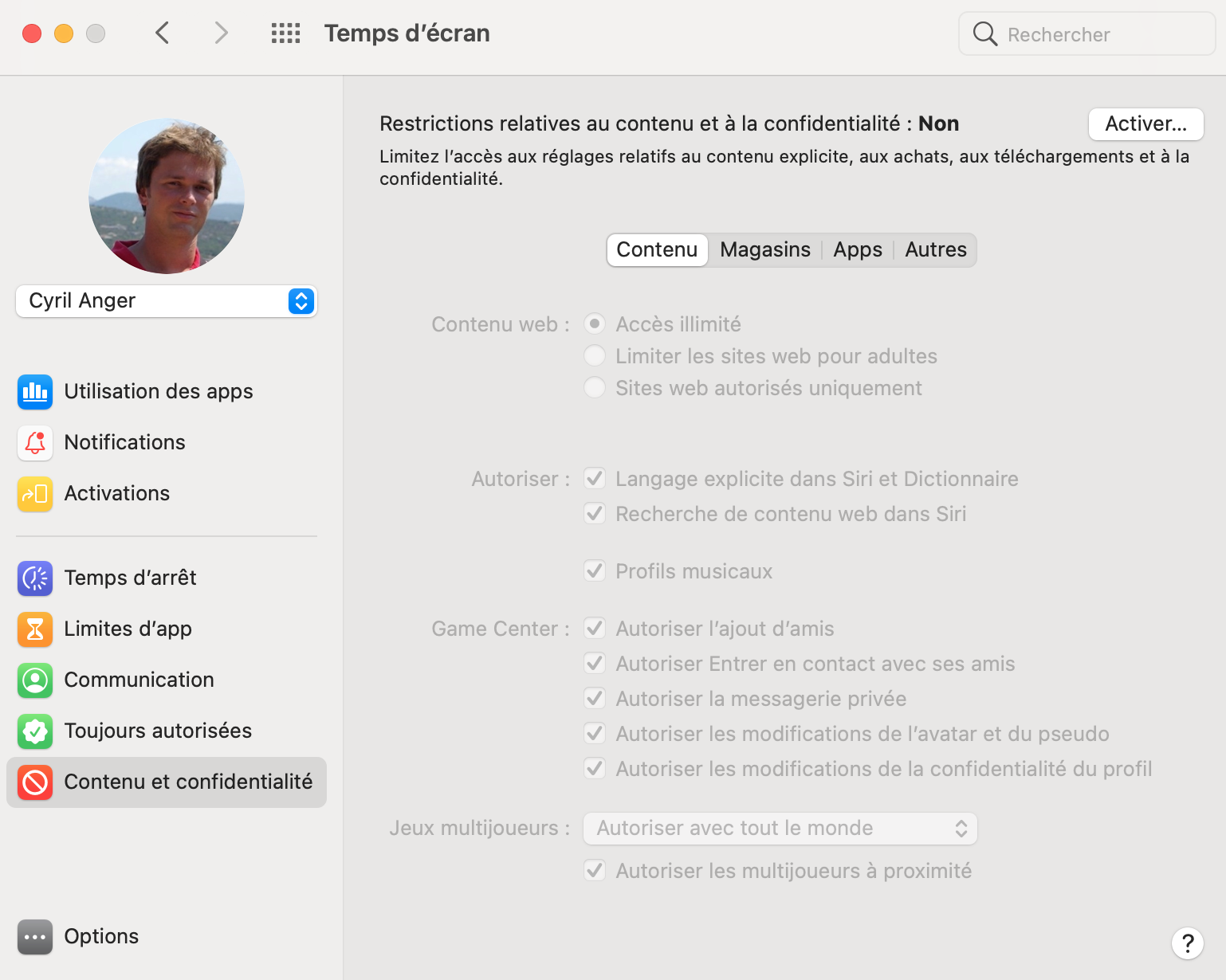
Task: Open the Communication sidebar icon
Action: 35,680
